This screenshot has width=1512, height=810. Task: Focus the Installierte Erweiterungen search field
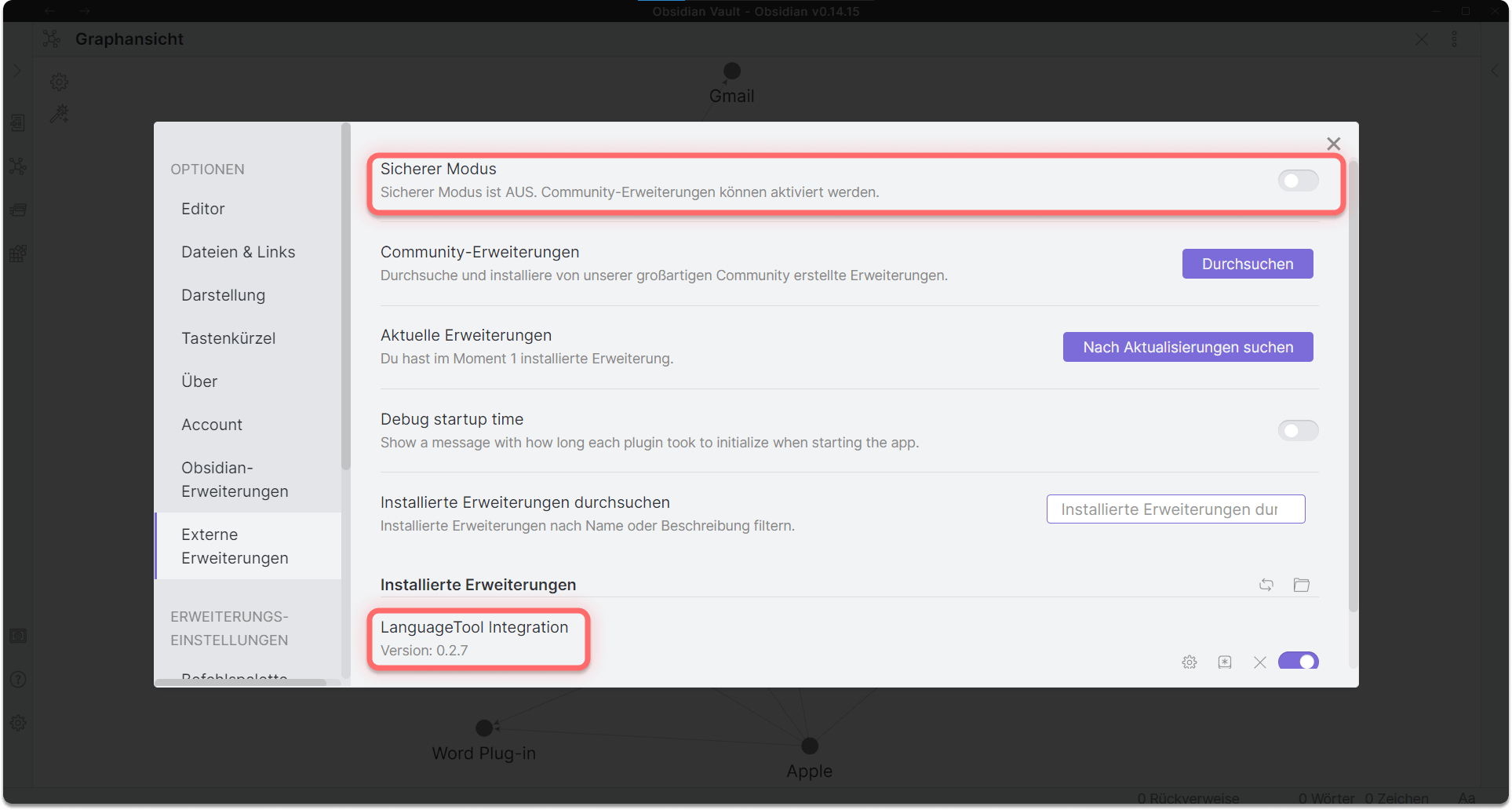click(x=1175, y=509)
